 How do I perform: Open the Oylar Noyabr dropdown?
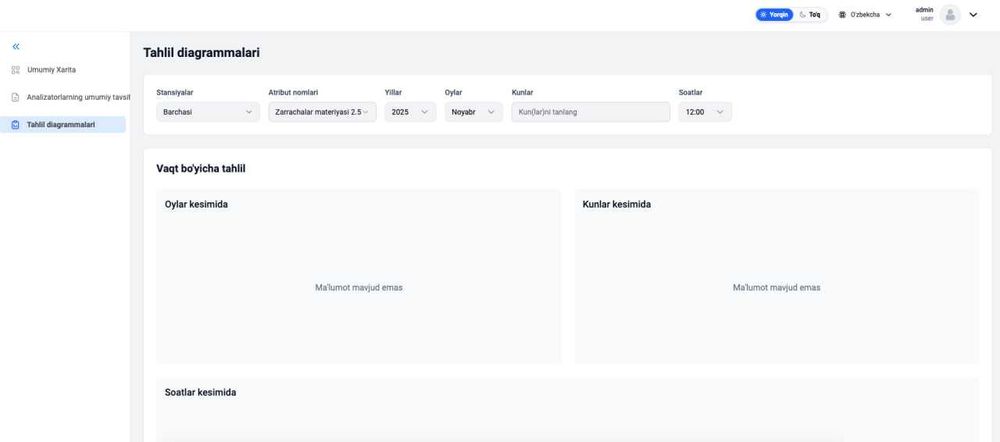coord(473,112)
